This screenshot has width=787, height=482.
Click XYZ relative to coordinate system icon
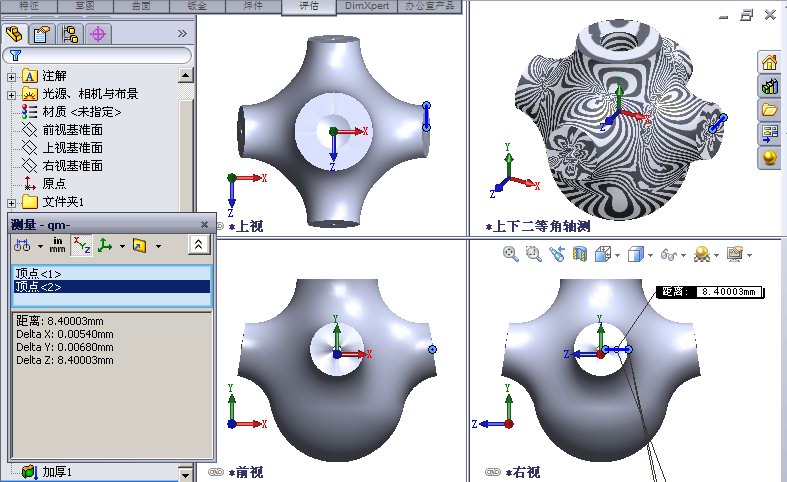(x=105, y=245)
